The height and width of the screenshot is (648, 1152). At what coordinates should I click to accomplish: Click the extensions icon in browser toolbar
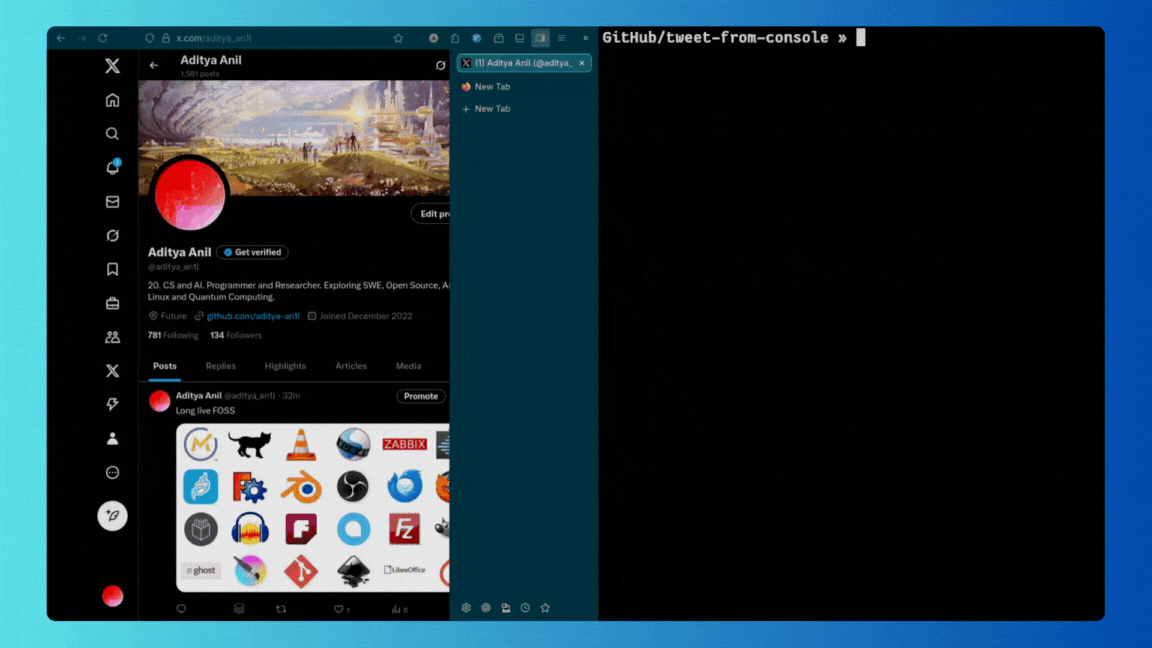pos(455,38)
